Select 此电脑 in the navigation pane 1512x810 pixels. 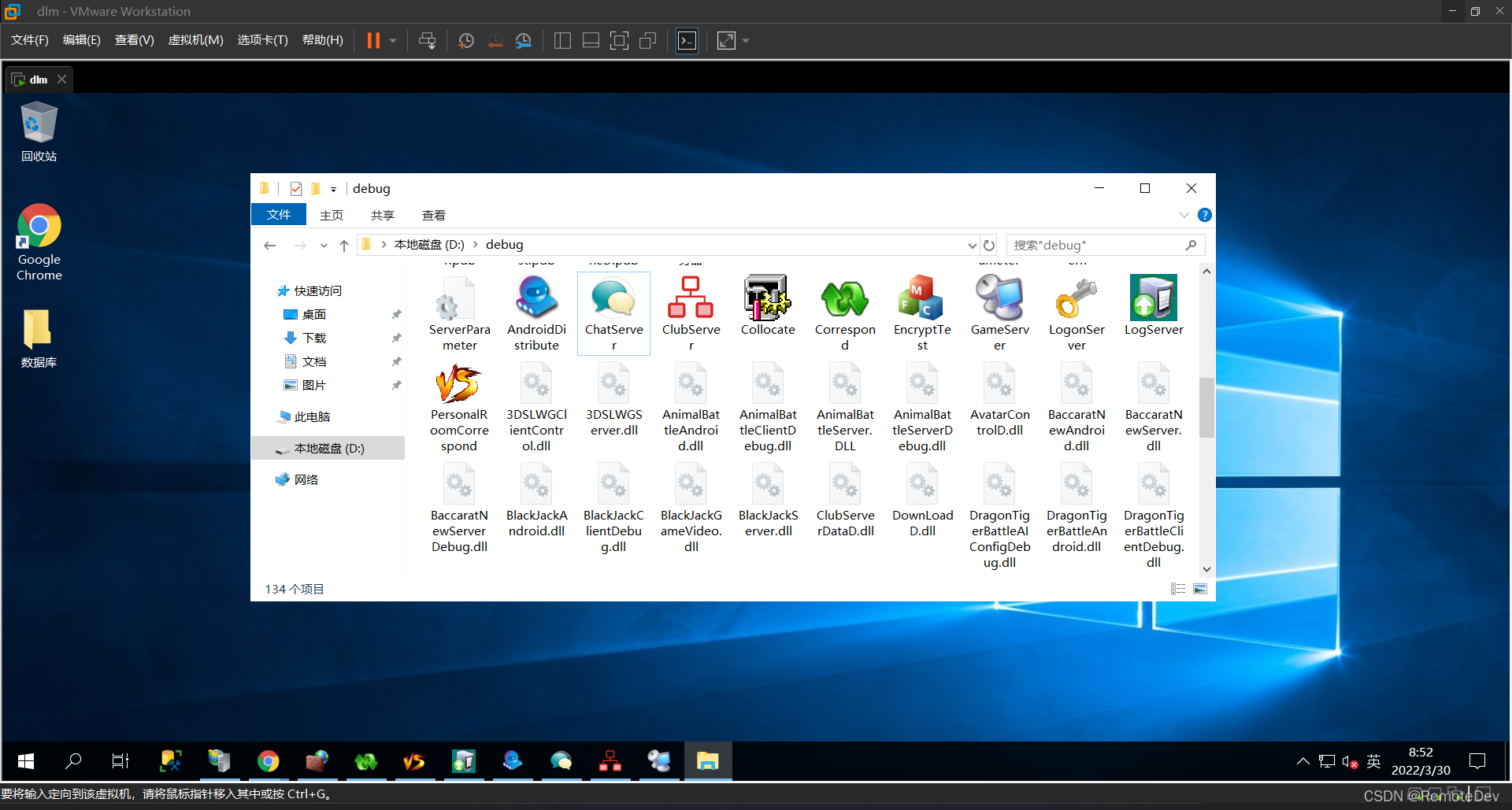click(x=312, y=417)
